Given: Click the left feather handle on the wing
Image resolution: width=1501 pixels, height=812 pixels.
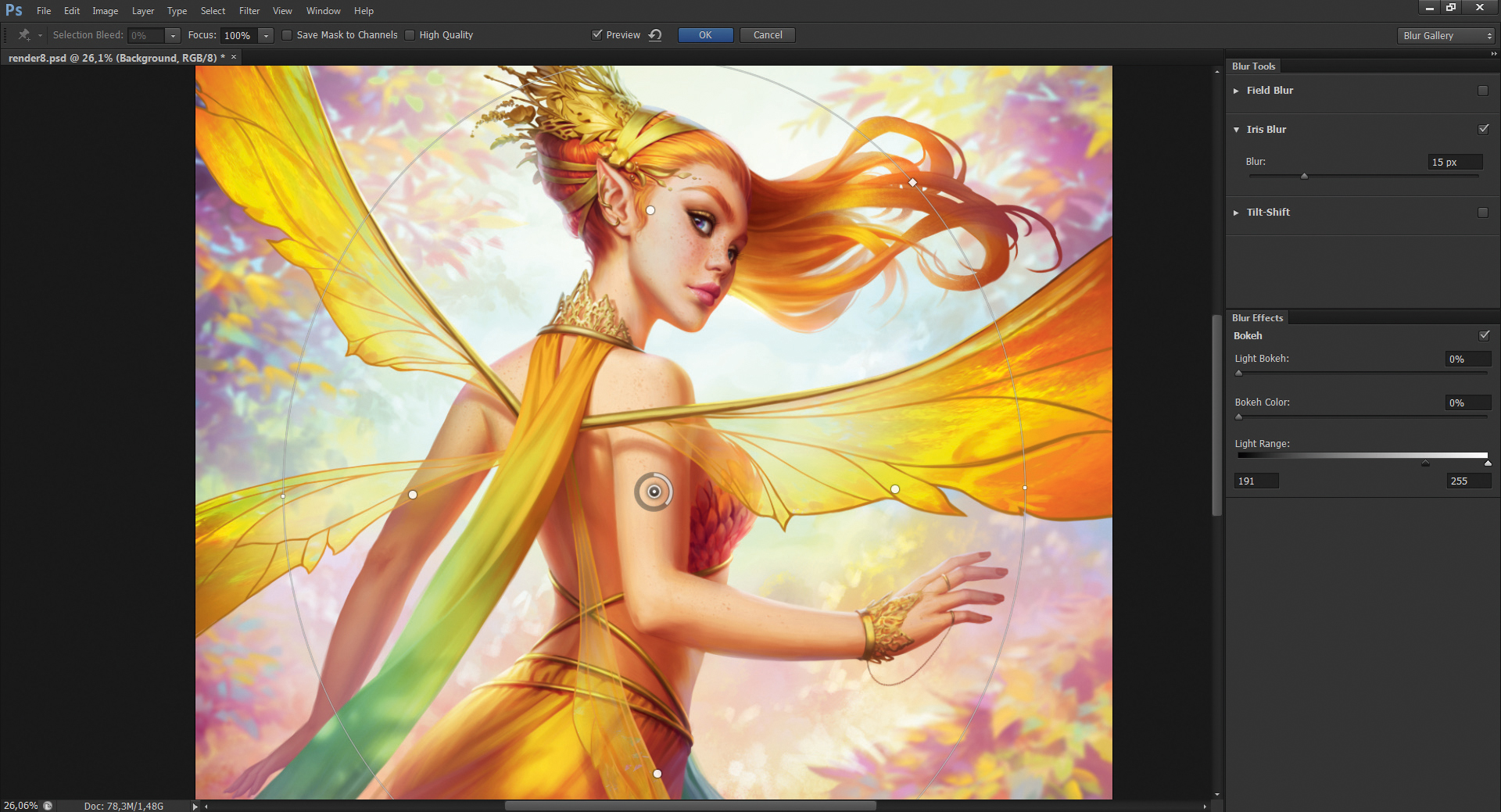Looking at the screenshot, I should coord(413,495).
